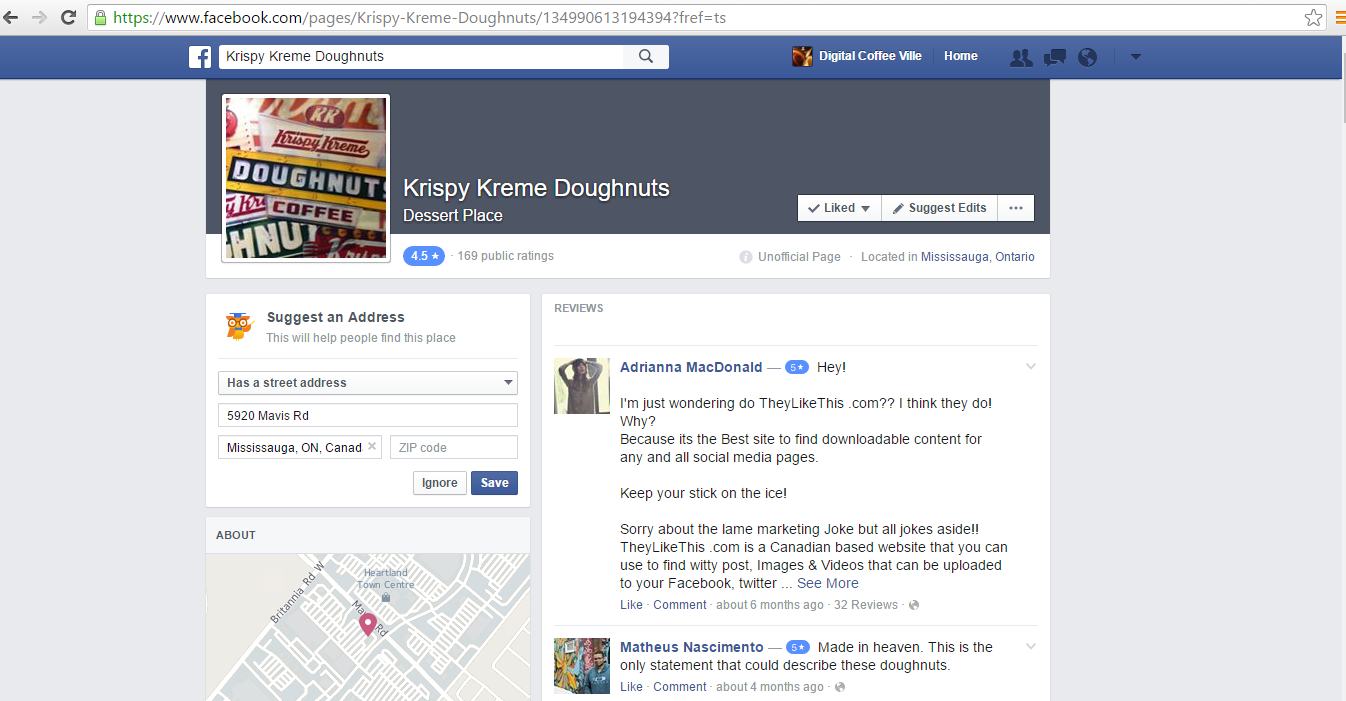Open the account dropdown arrow

click(x=1135, y=57)
